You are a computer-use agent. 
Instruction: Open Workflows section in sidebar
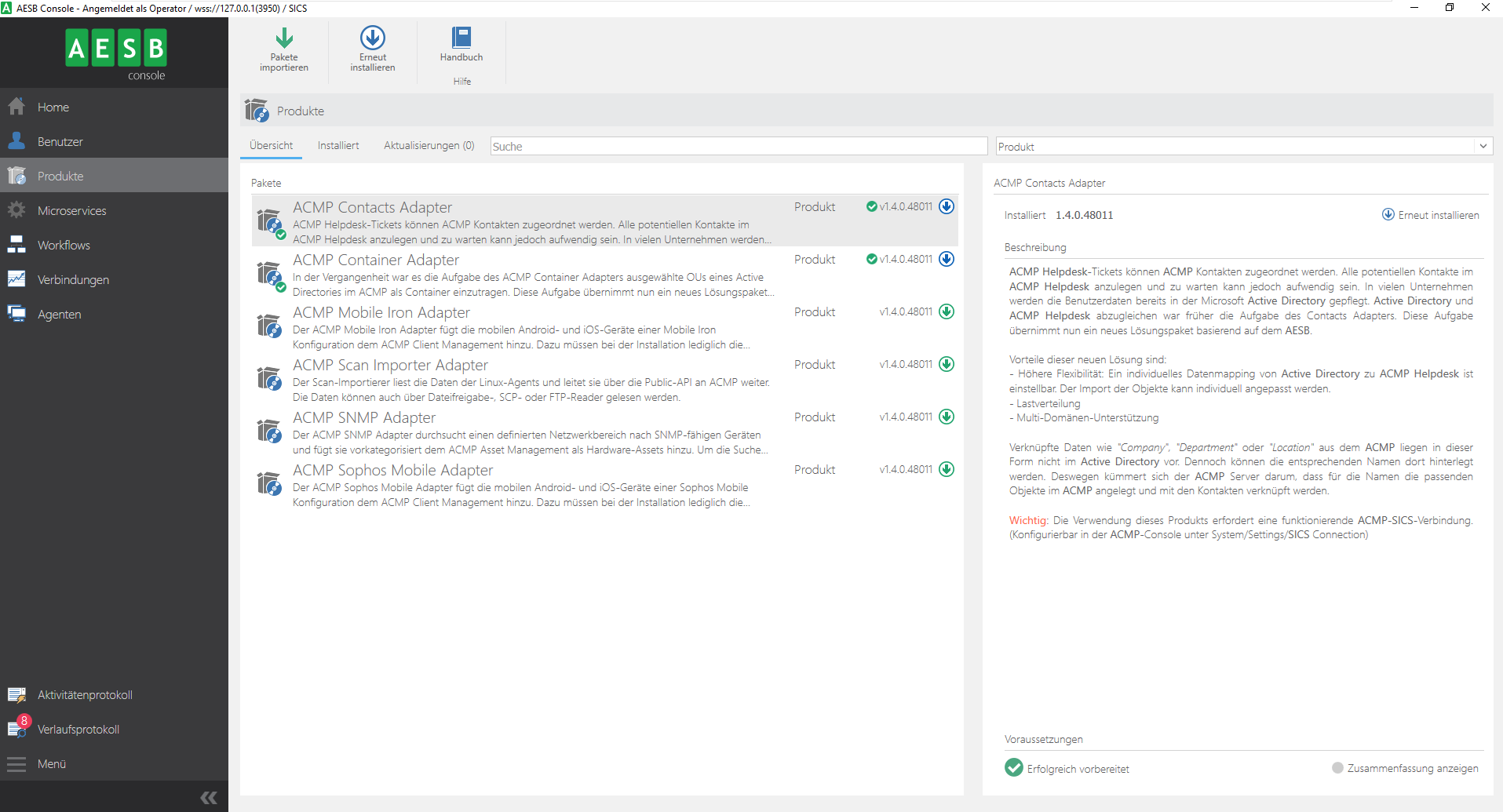[114, 245]
